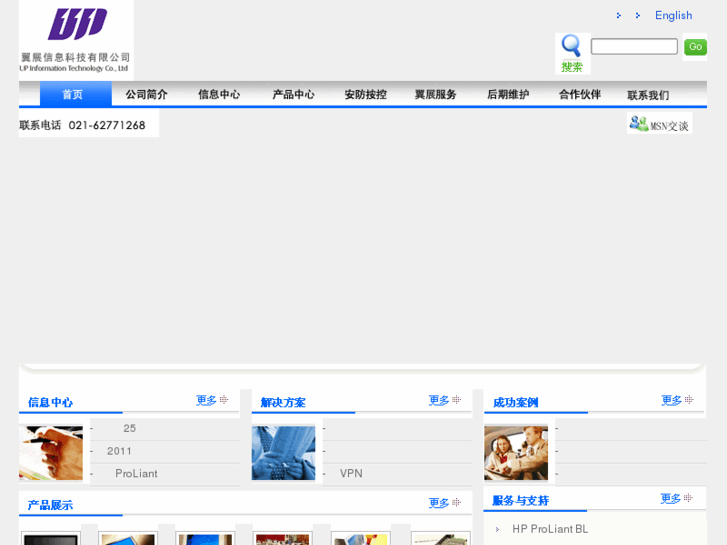
Task: Click the 成功案例 section heading
Action: (516, 402)
